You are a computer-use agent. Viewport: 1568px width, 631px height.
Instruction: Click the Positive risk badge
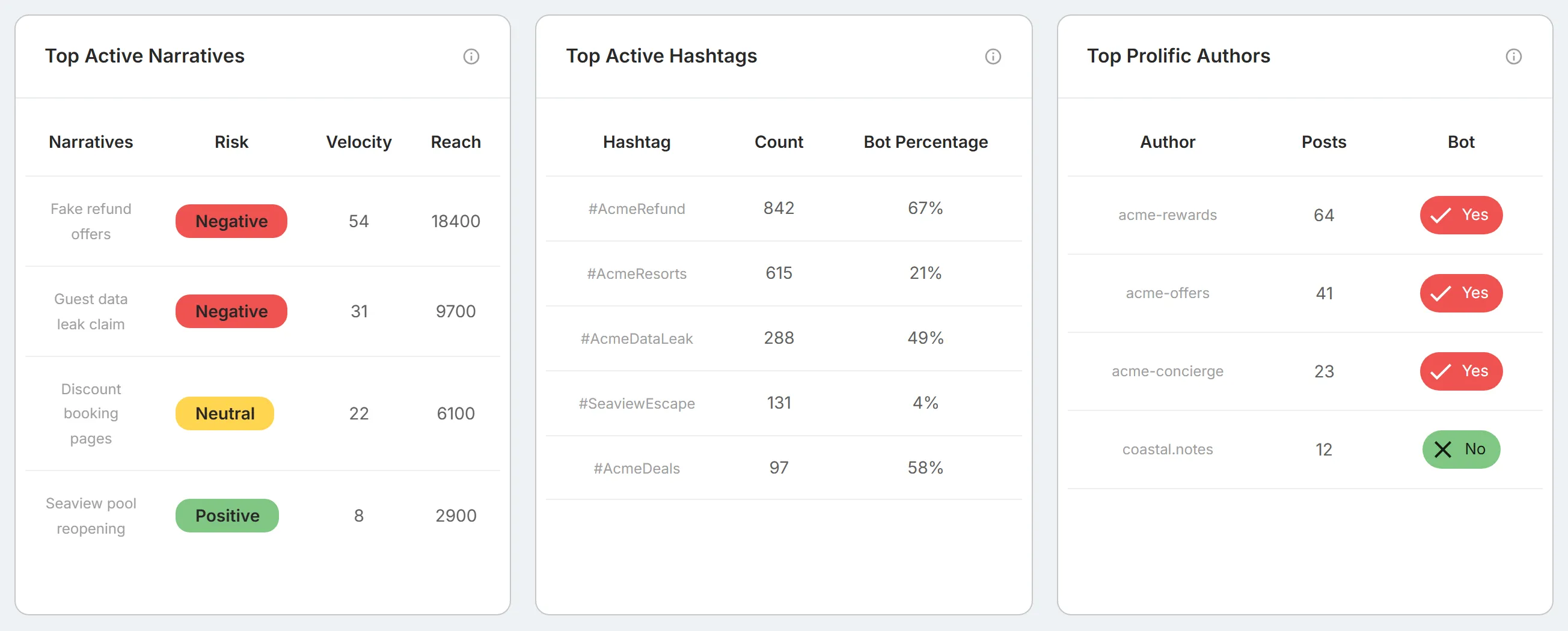click(227, 516)
